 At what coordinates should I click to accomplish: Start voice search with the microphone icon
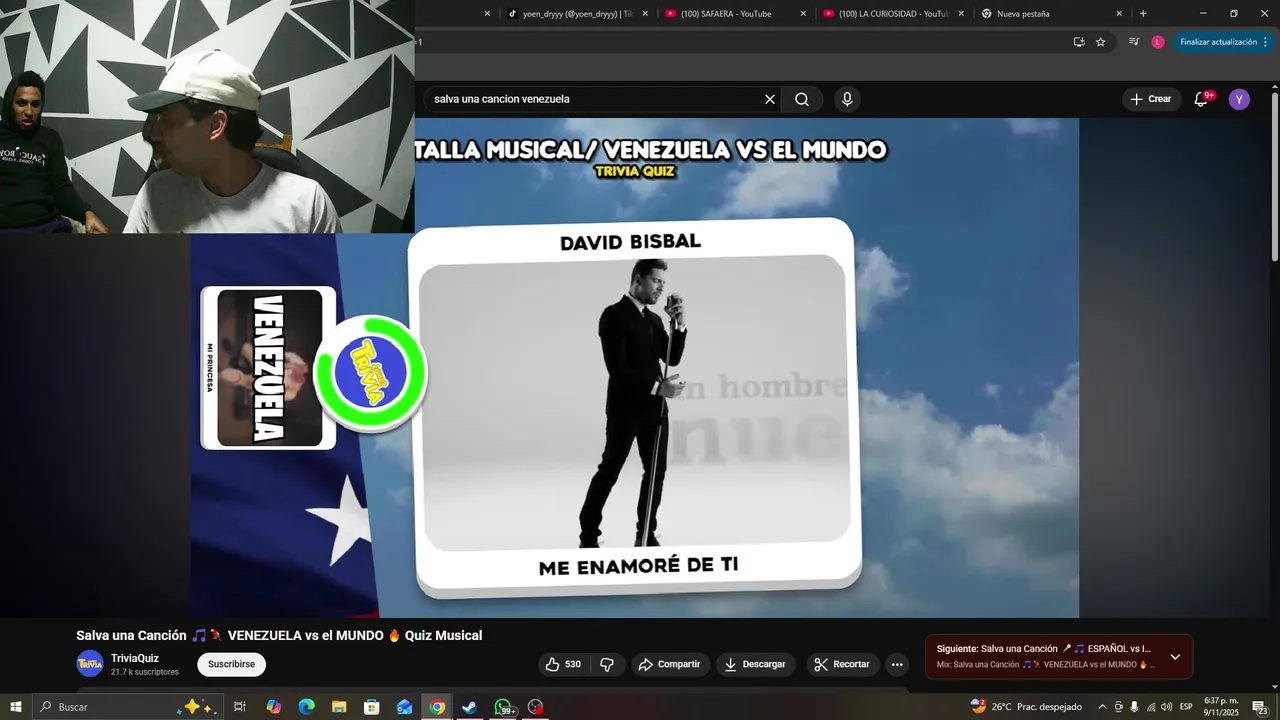[847, 99]
